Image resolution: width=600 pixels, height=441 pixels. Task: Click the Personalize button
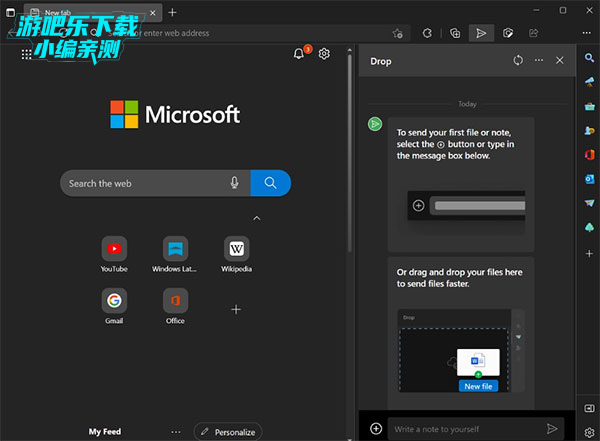227,432
